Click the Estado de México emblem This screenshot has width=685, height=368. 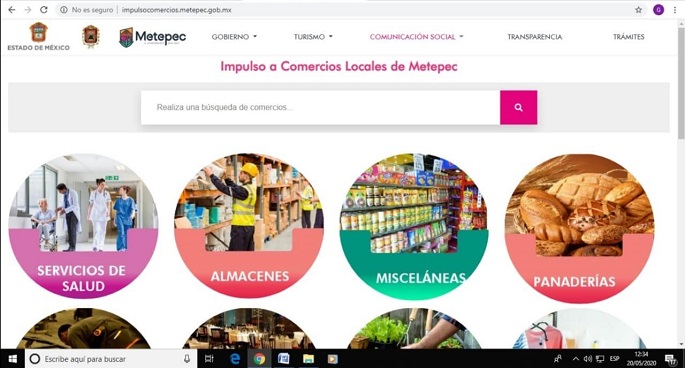(38, 37)
